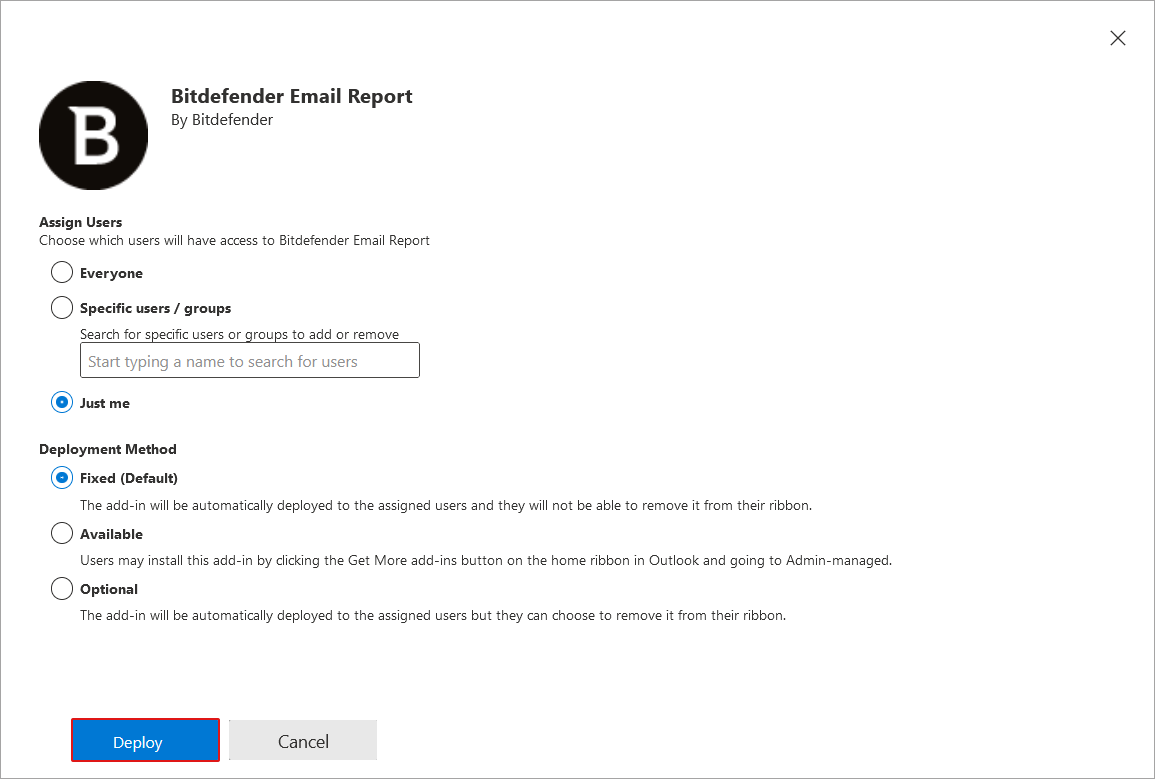Click the Cancel button
Screen dimensions: 1155x779
click(303, 741)
